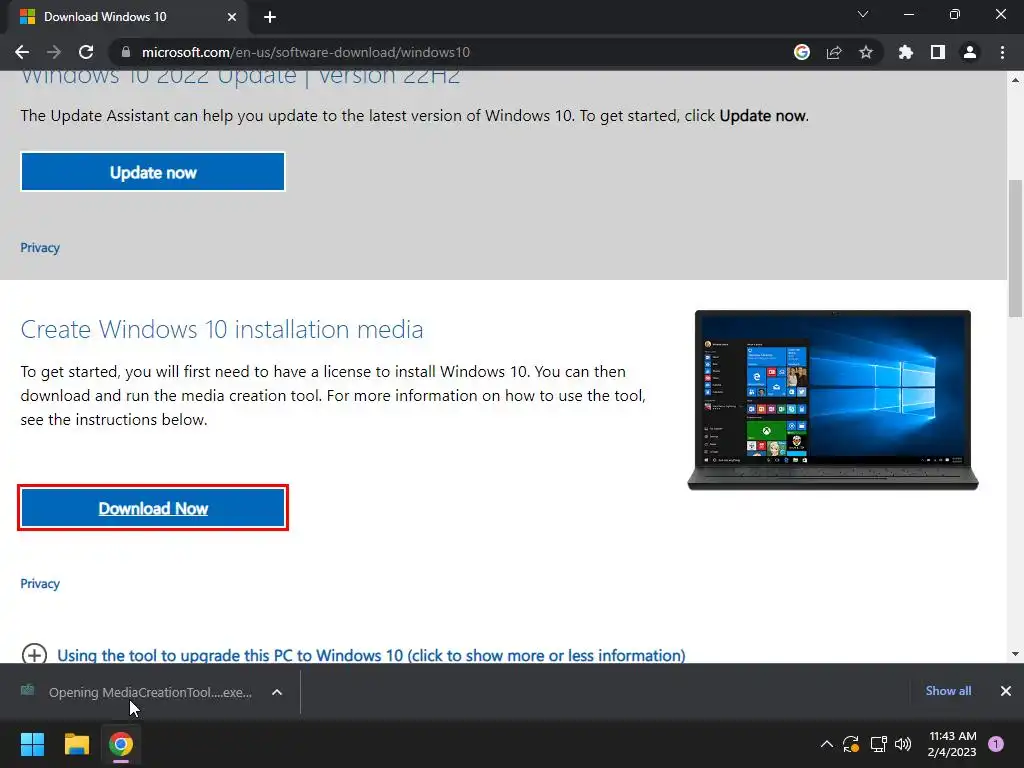Viewport: 1024px width, 768px height.
Task: Open the network tray icon
Action: click(x=878, y=744)
